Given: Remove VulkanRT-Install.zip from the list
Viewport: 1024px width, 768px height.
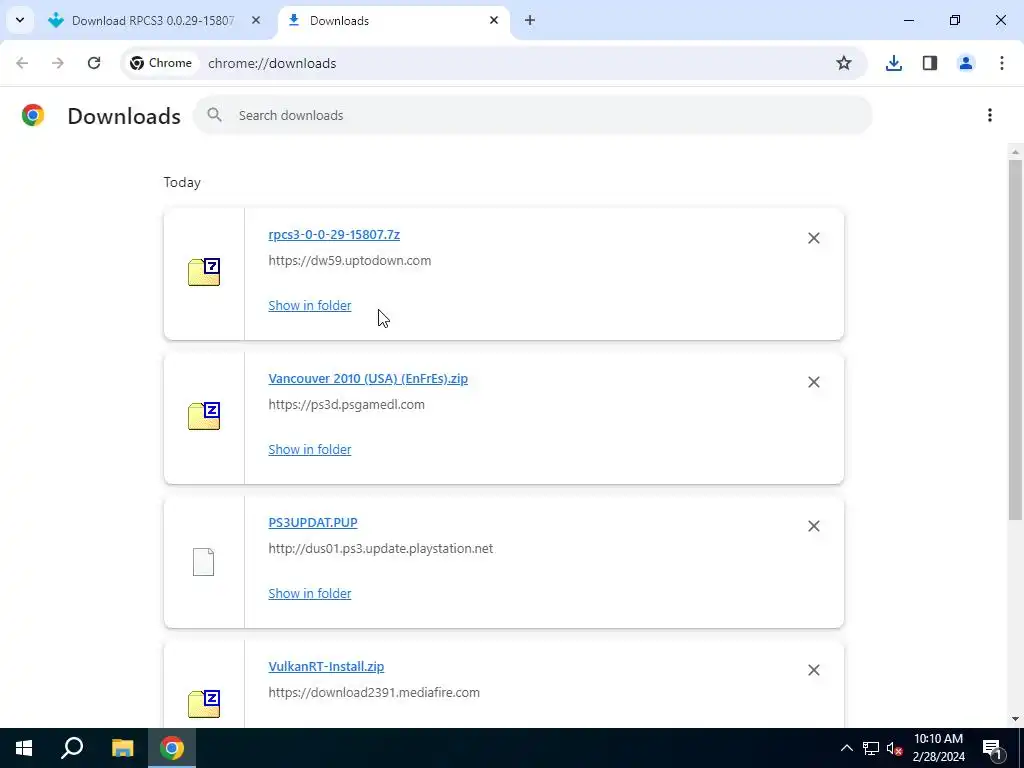Looking at the screenshot, I should (x=814, y=670).
